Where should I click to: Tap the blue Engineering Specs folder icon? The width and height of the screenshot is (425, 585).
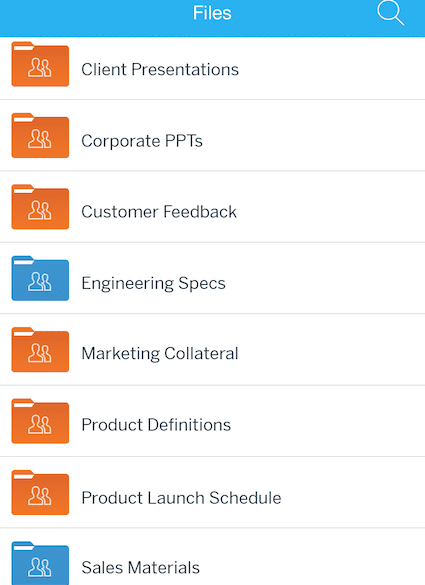pos(40,278)
